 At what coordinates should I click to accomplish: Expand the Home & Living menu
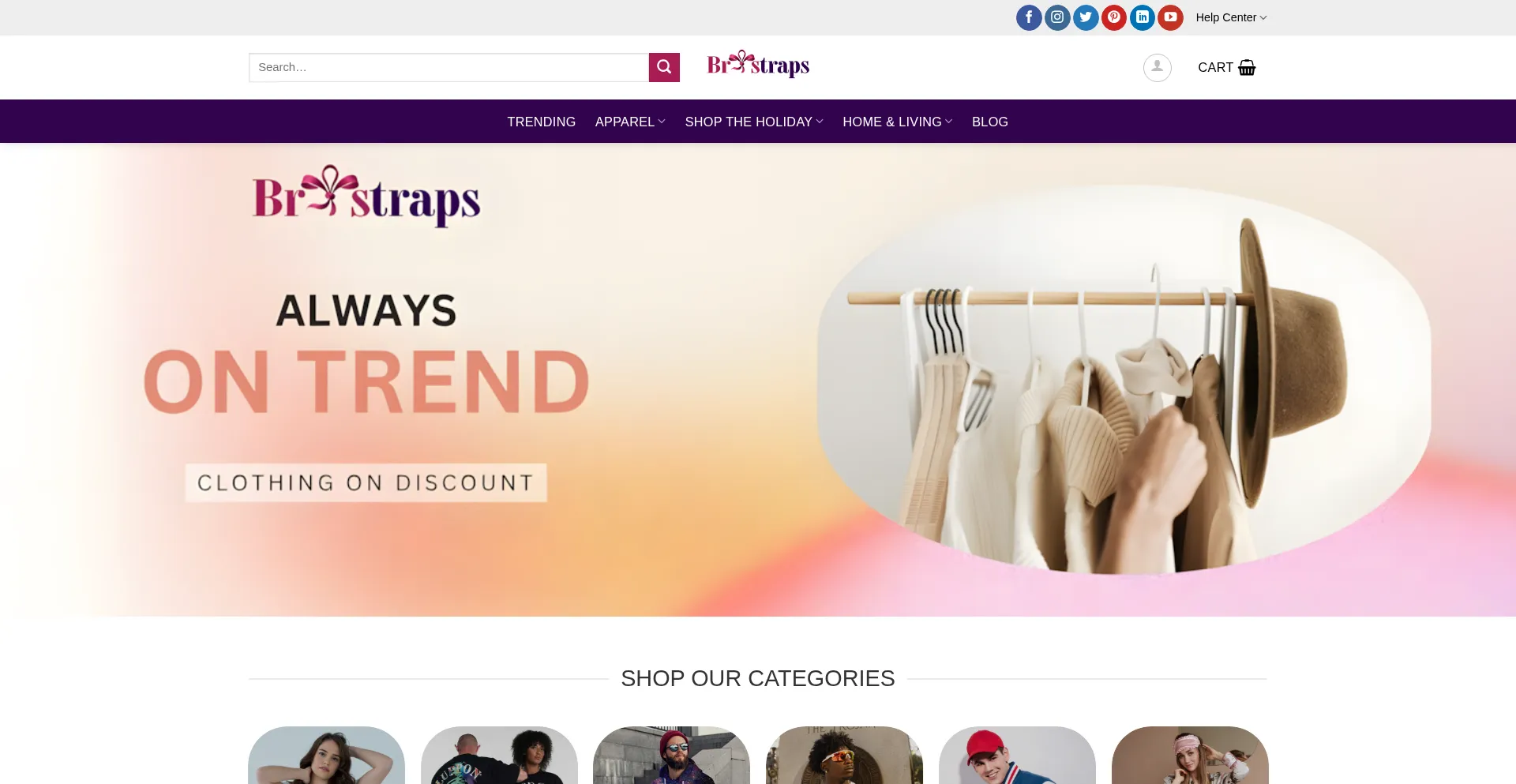point(898,122)
